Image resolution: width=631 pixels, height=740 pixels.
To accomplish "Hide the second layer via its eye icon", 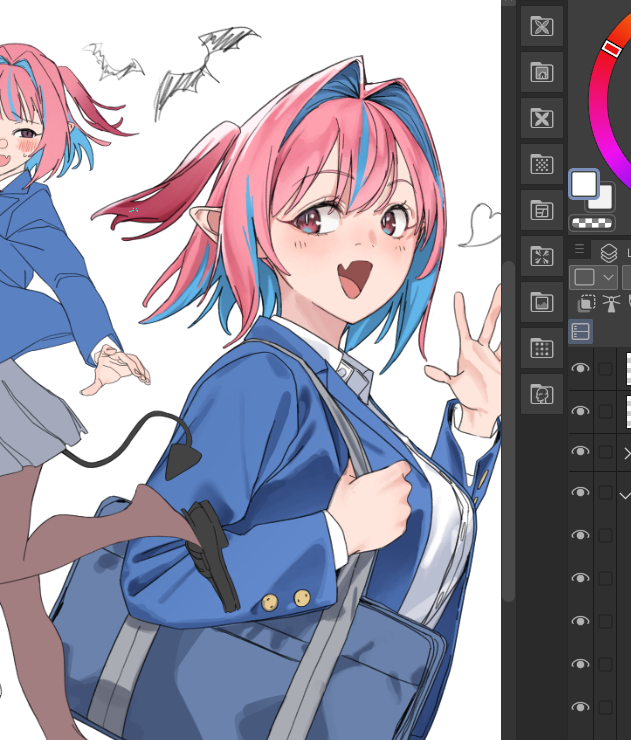I will click(x=581, y=411).
